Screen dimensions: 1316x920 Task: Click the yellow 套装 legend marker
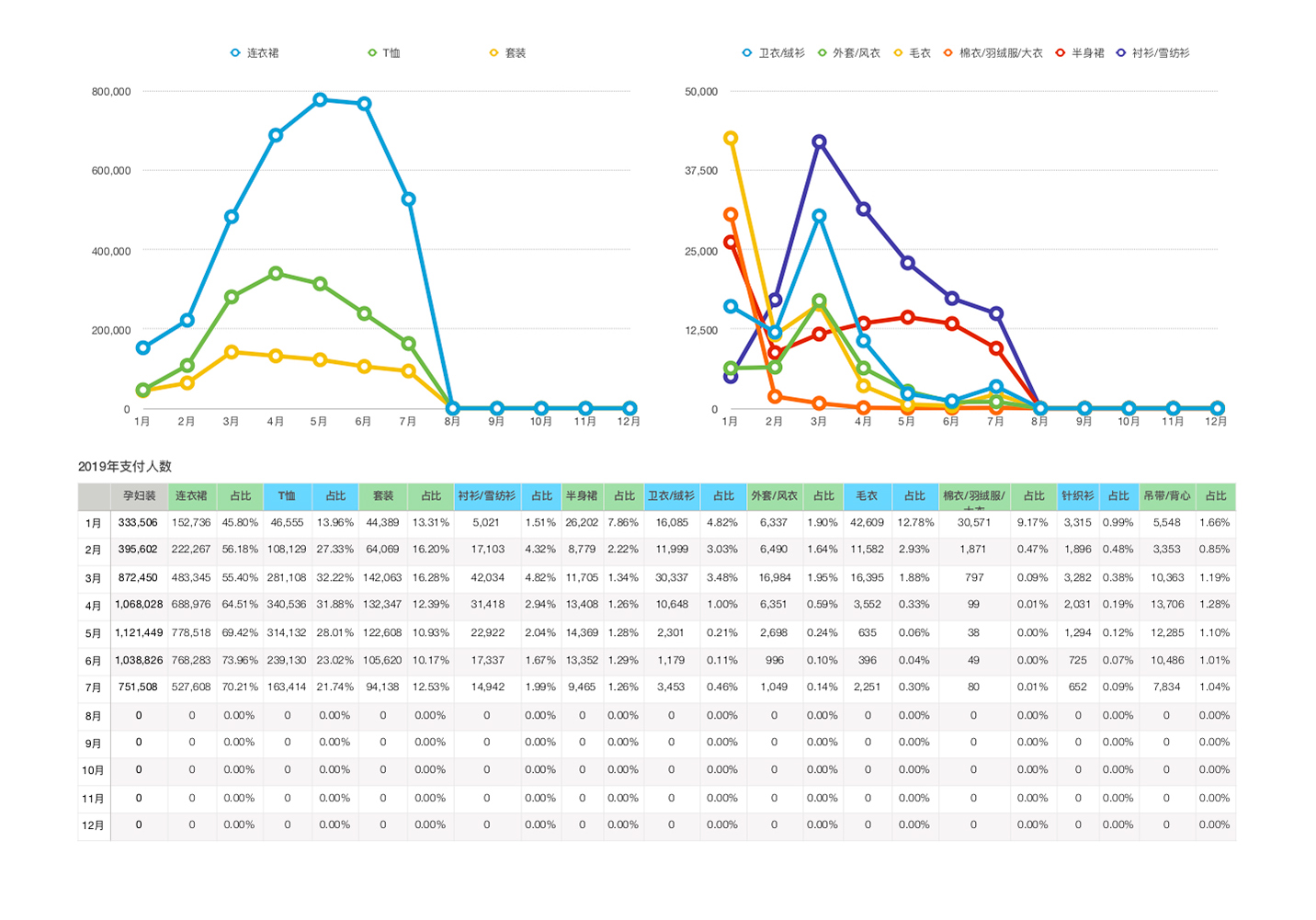[494, 53]
